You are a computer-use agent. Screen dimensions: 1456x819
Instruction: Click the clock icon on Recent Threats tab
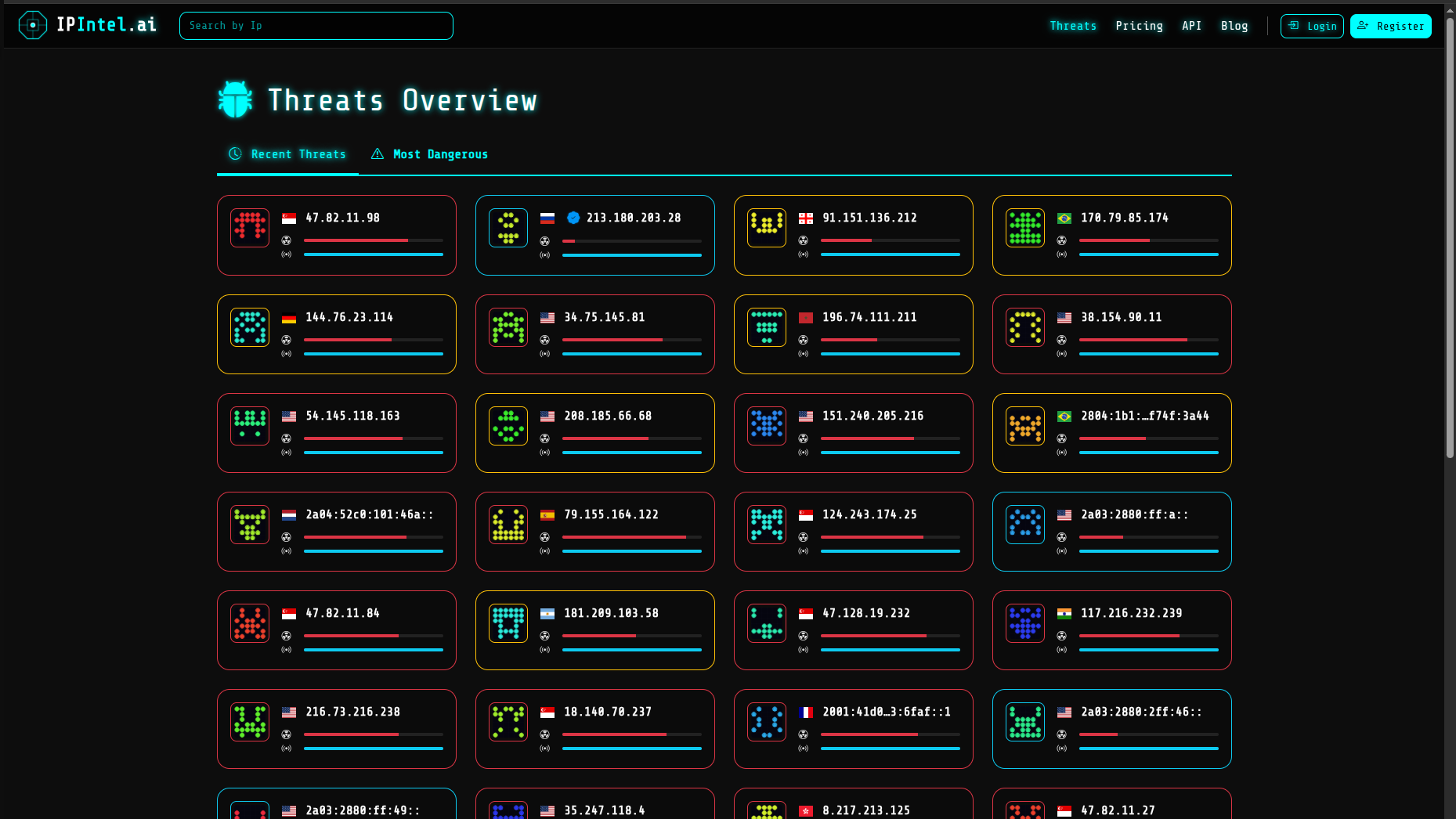[x=235, y=153]
